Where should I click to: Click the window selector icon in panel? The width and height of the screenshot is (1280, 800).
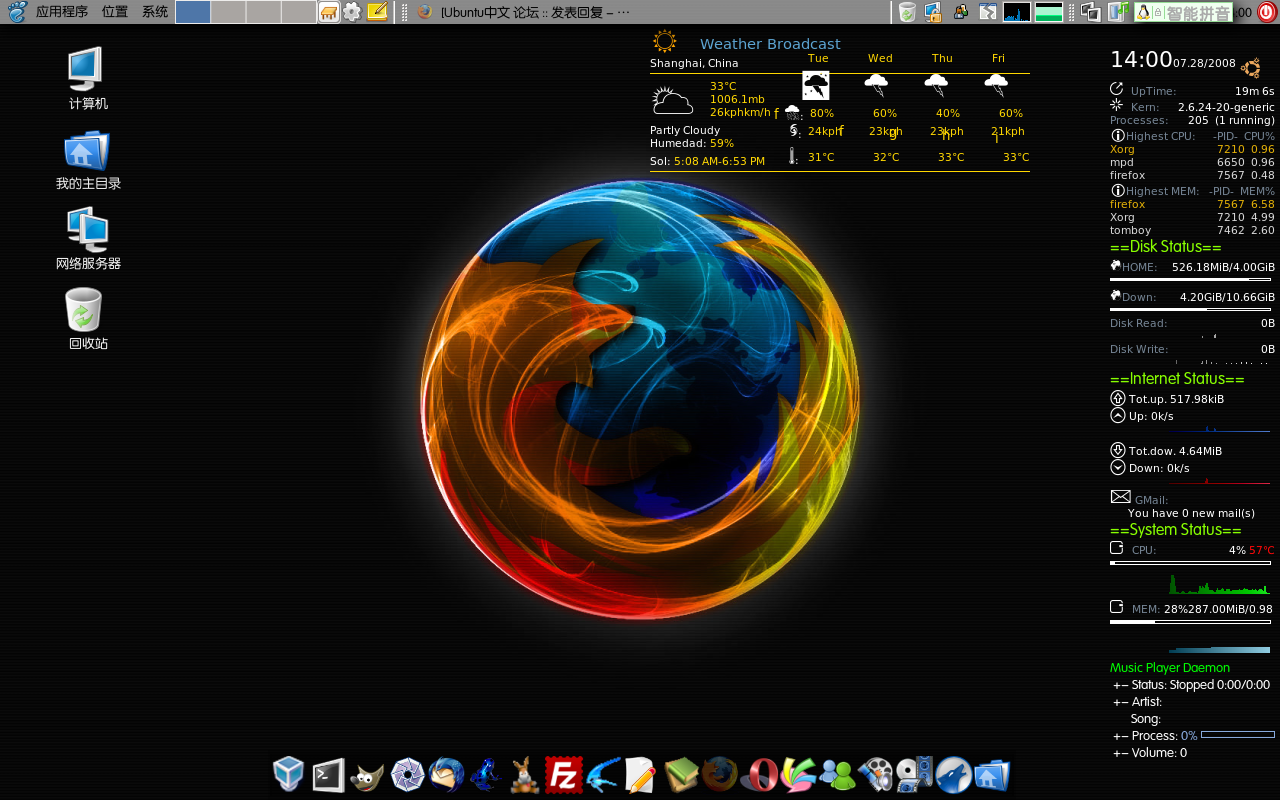tap(1091, 12)
